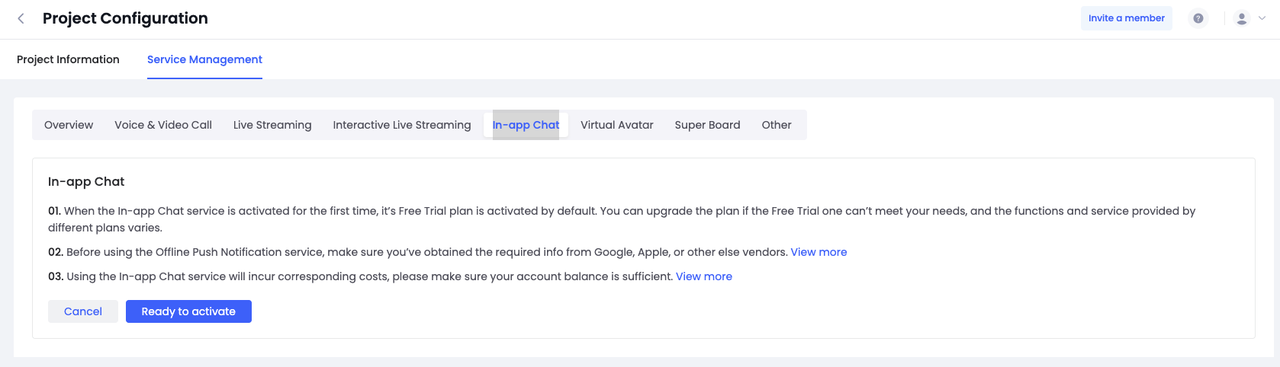Click the back arrow beside Project Configuration
1280x367 pixels.
click(21, 18)
